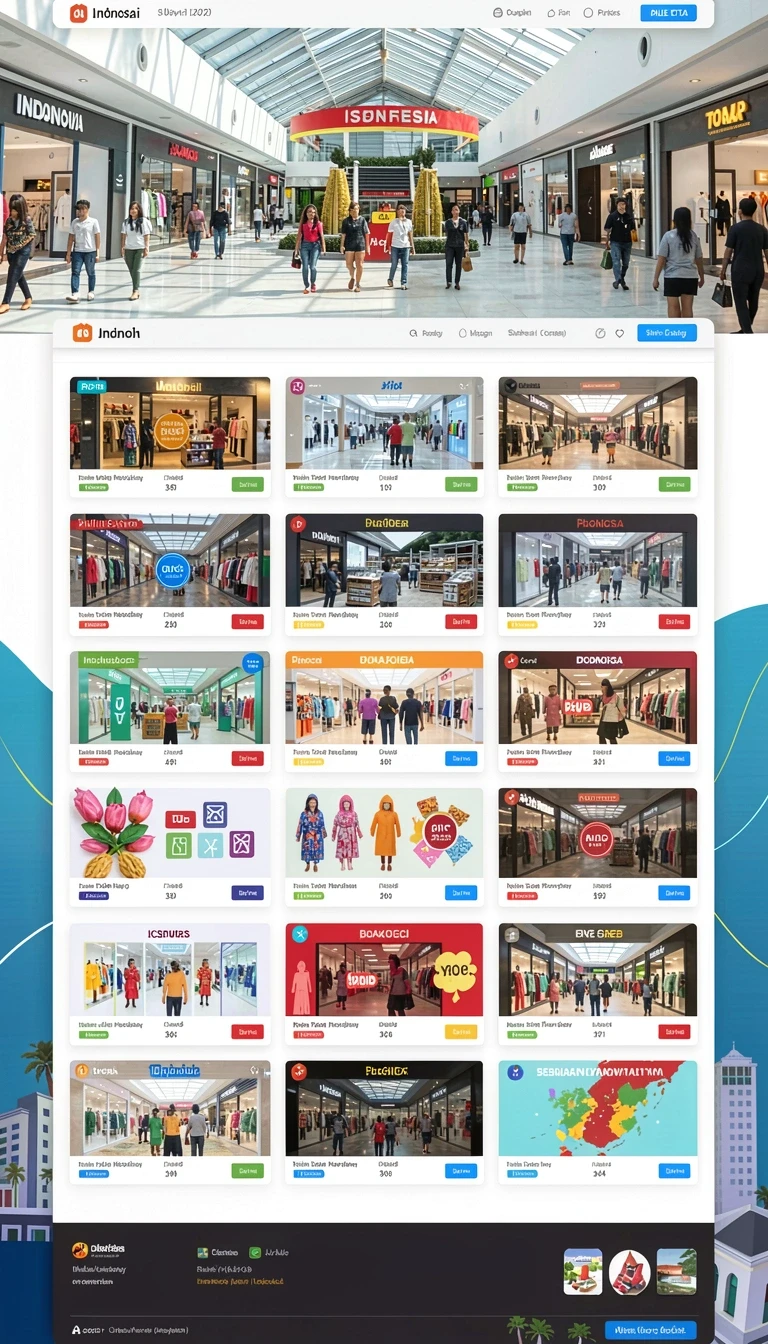Viewport: 768px width, 1344px height.
Task: Click the circular icon left of the heart icon
Action: coord(600,334)
